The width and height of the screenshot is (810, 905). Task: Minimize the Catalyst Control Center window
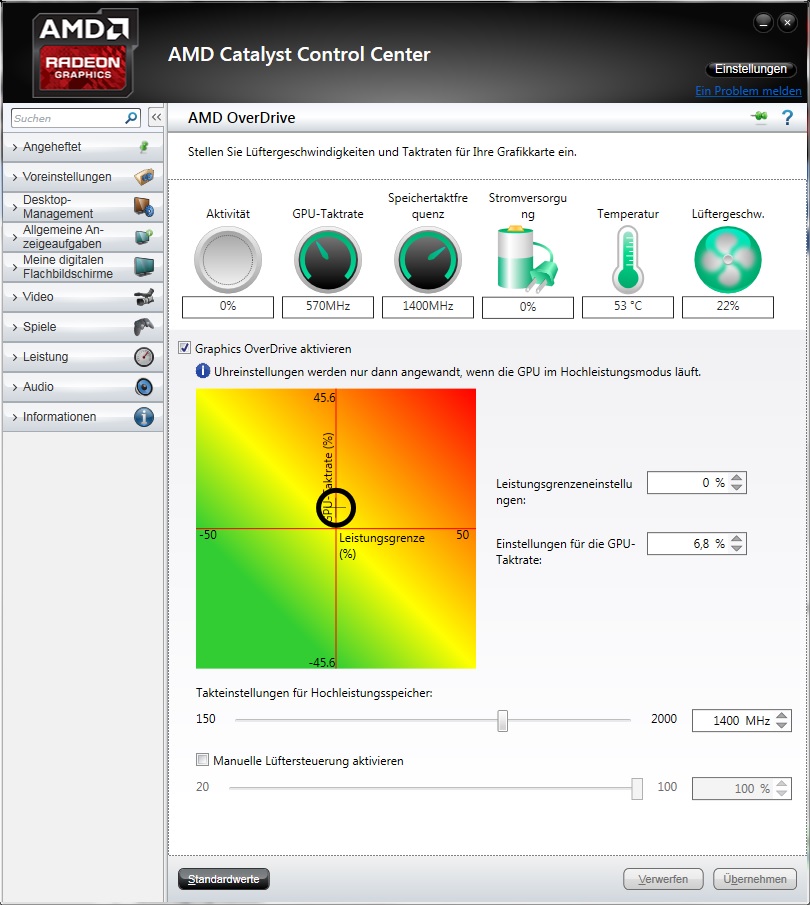763,23
